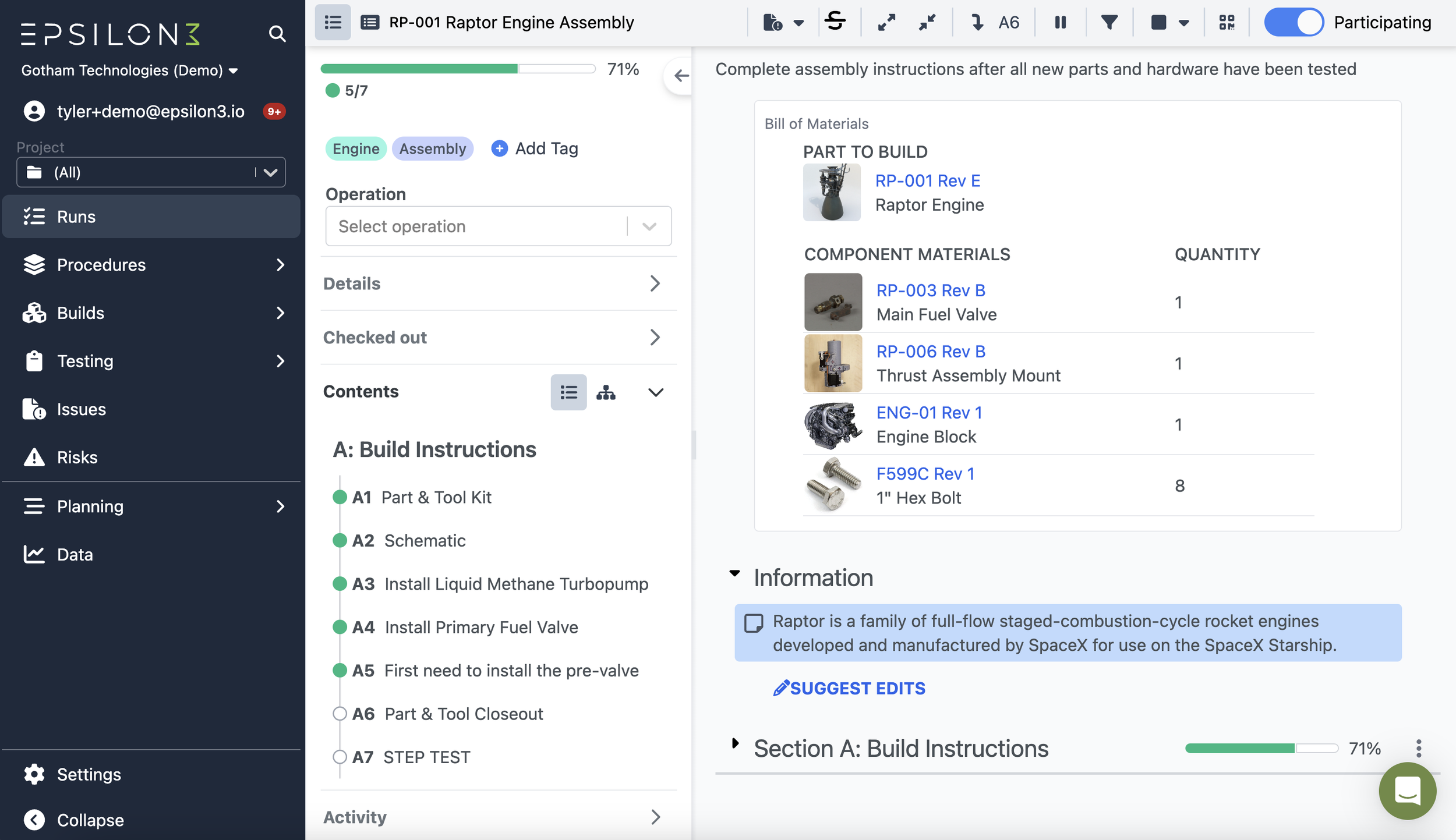Click the expand all arrows icon
The height and width of the screenshot is (840, 1456).
pos(886,23)
